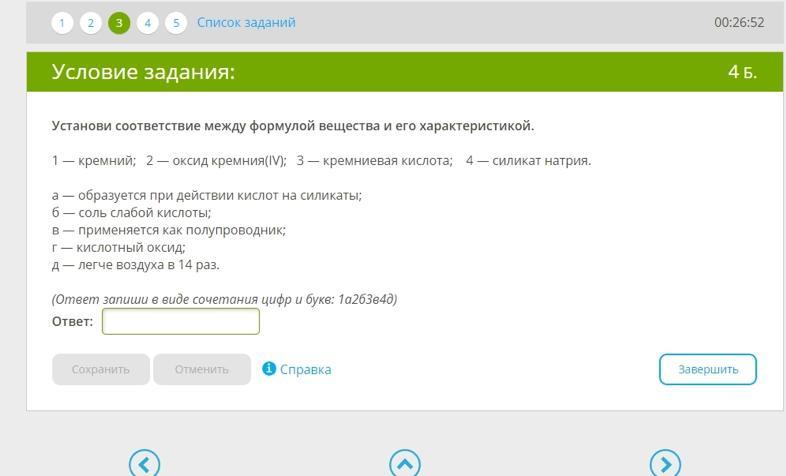Image resolution: width=786 pixels, height=476 pixels.
Task: Click the italic answer format hint
Action: pos(224,299)
